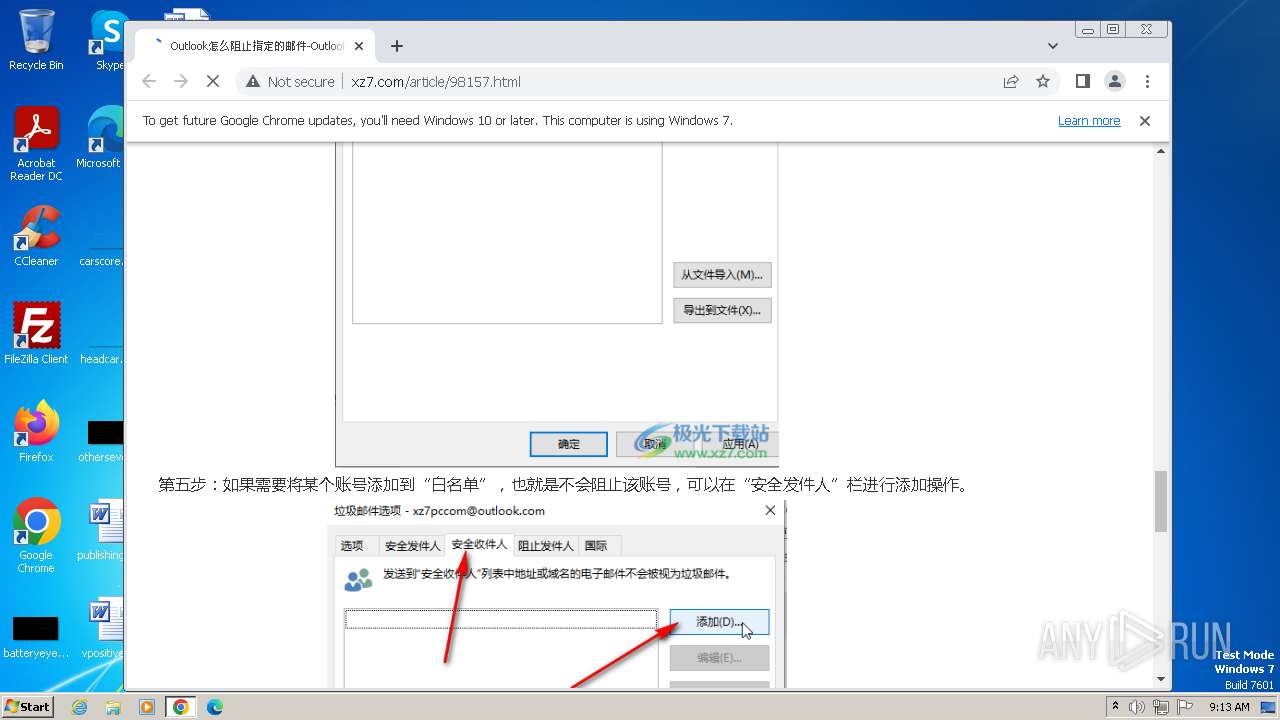This screenshot has width=1280, height=720.
Task: Go forward in Chrome
Action: click(181, 81)
